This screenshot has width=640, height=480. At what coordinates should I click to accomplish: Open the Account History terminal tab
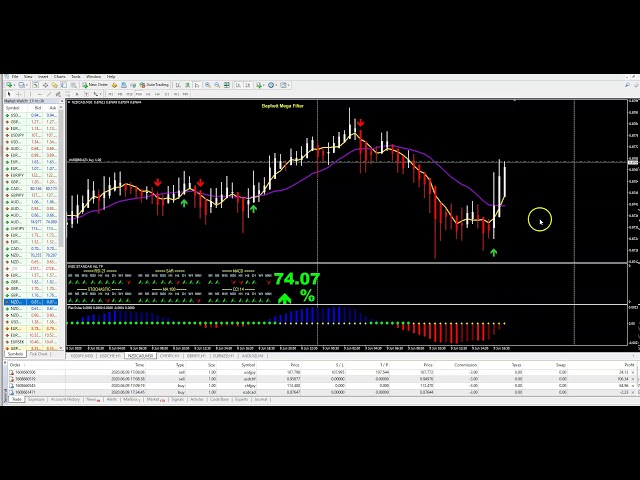click(66, 399)
